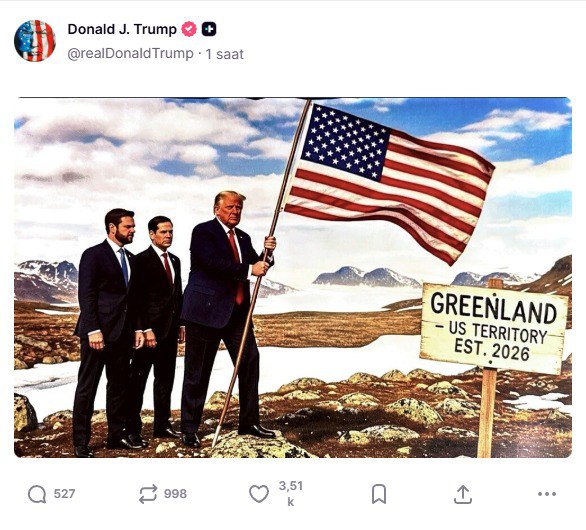
Task: Click the '1 saat' timestamp
Action: 225,55
